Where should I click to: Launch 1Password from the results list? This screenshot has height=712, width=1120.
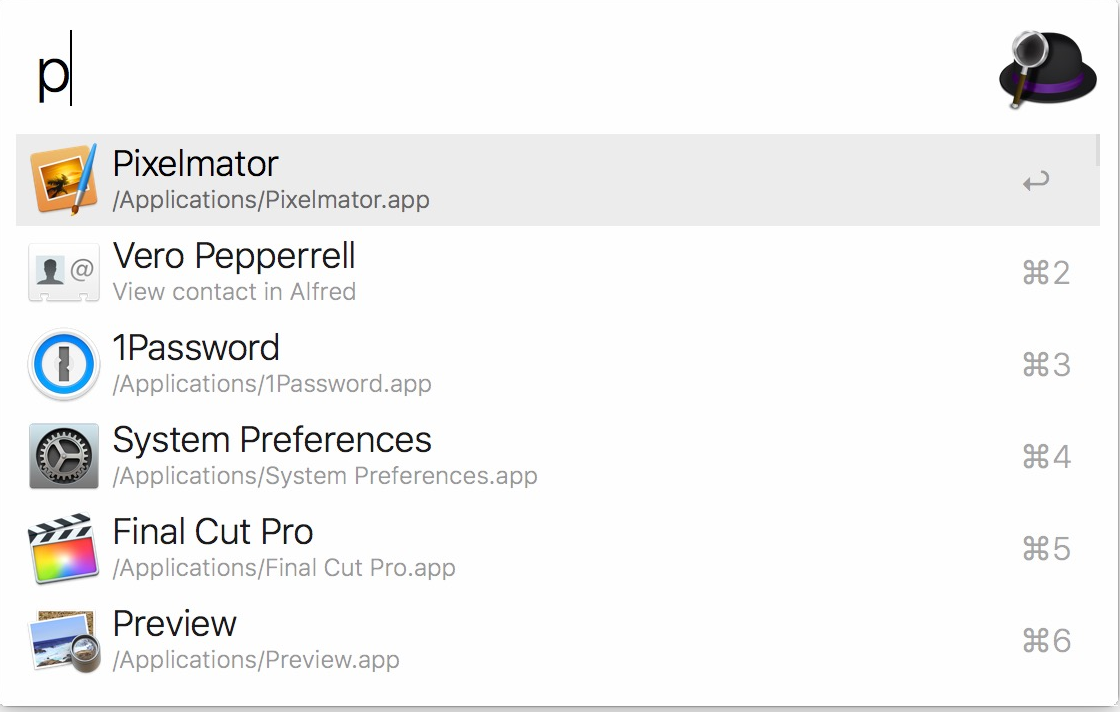(x=196, y=348)
